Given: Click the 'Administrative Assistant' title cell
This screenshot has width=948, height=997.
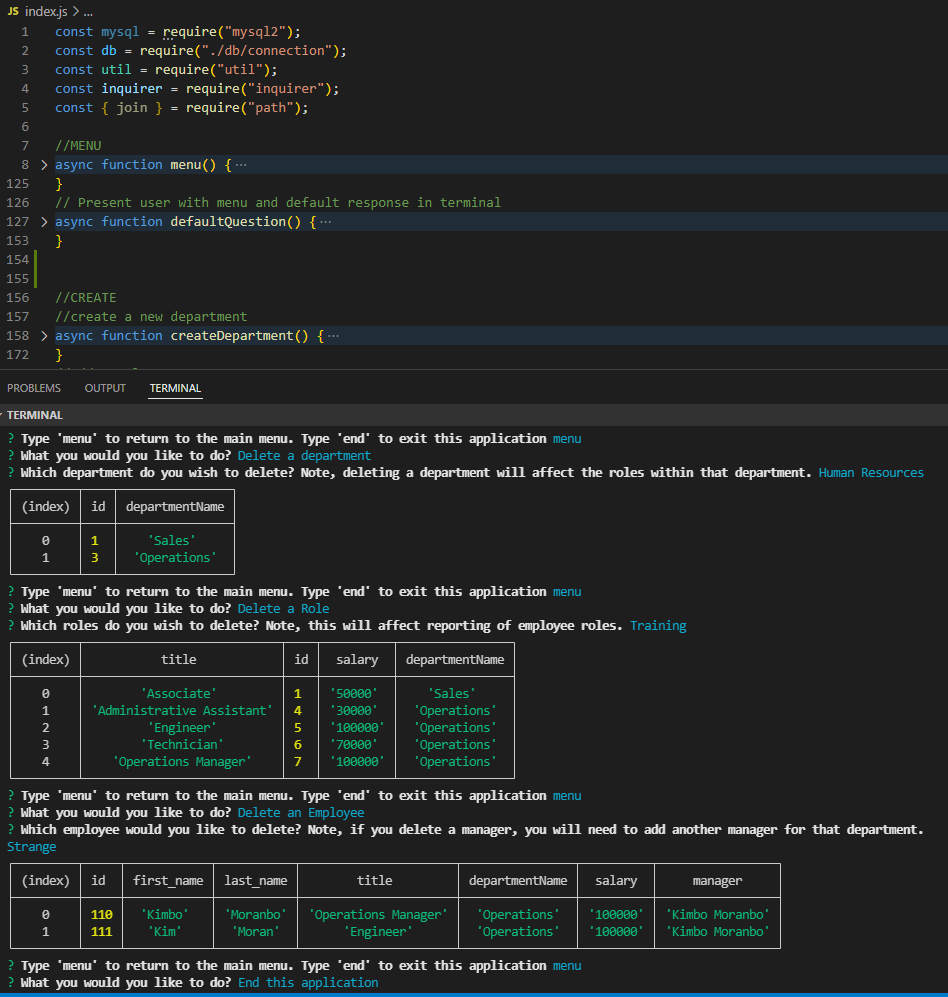Looking at the screenshot, I should pos(182,710).
